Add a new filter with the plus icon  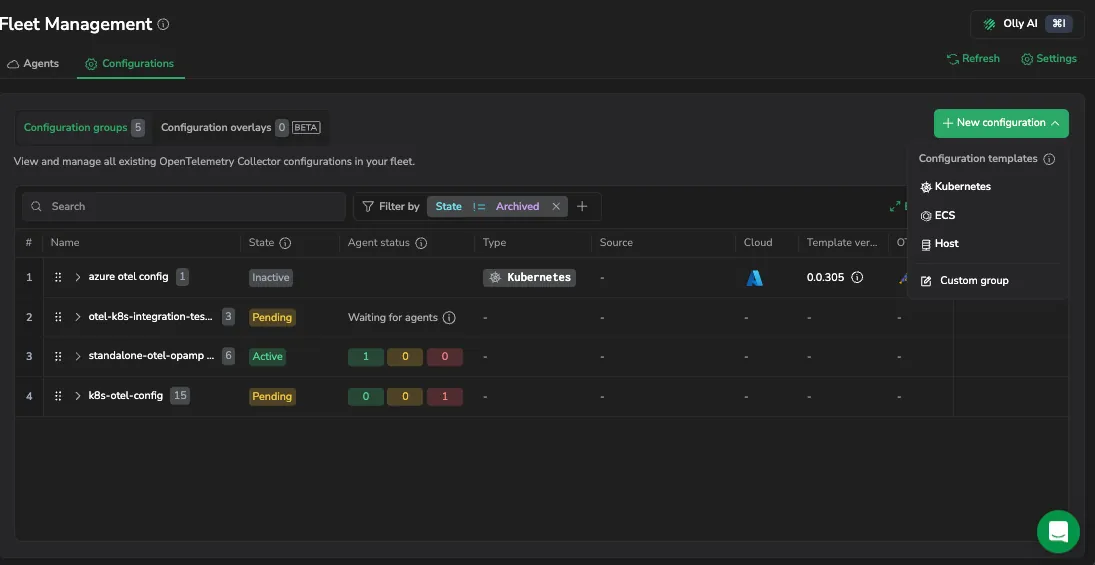[x=582, y=207]
